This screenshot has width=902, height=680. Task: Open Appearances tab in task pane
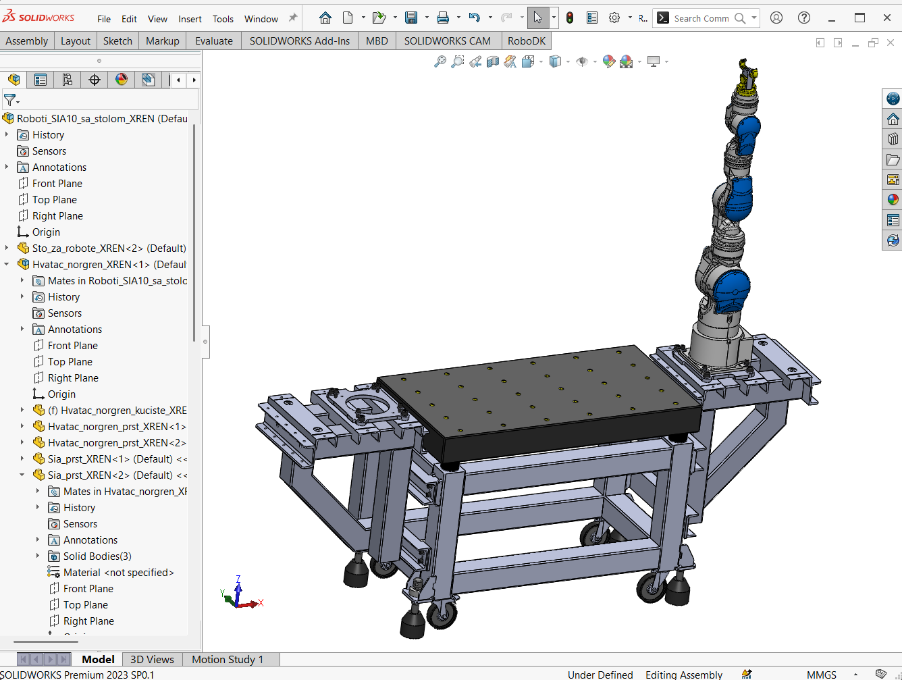pyautogui.click(x=893, y=200)
